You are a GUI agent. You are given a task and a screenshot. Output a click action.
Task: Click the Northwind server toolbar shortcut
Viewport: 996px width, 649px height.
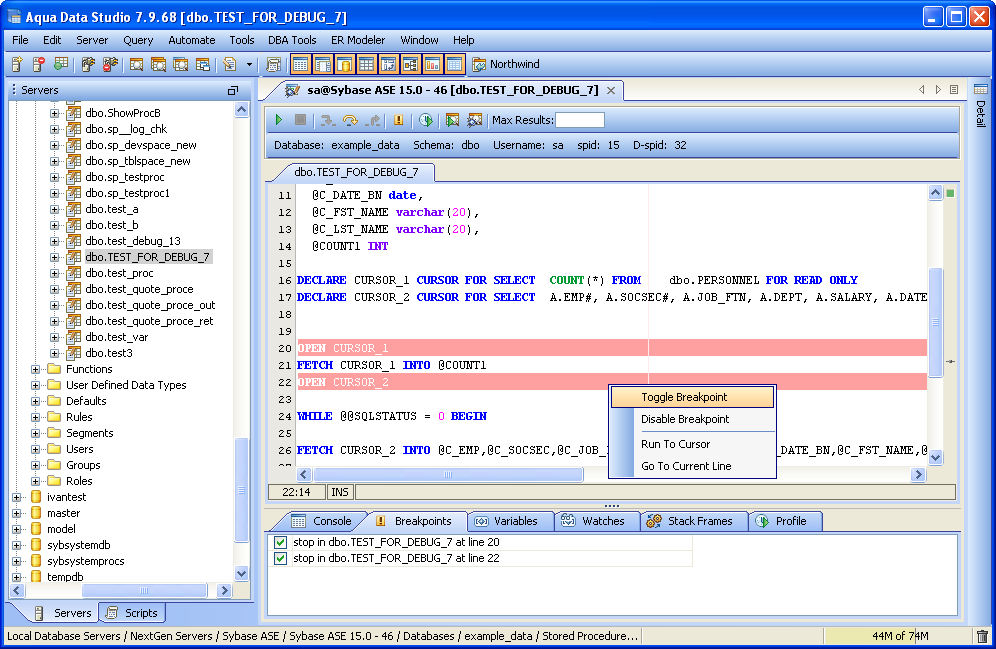(x=507, y=65)
